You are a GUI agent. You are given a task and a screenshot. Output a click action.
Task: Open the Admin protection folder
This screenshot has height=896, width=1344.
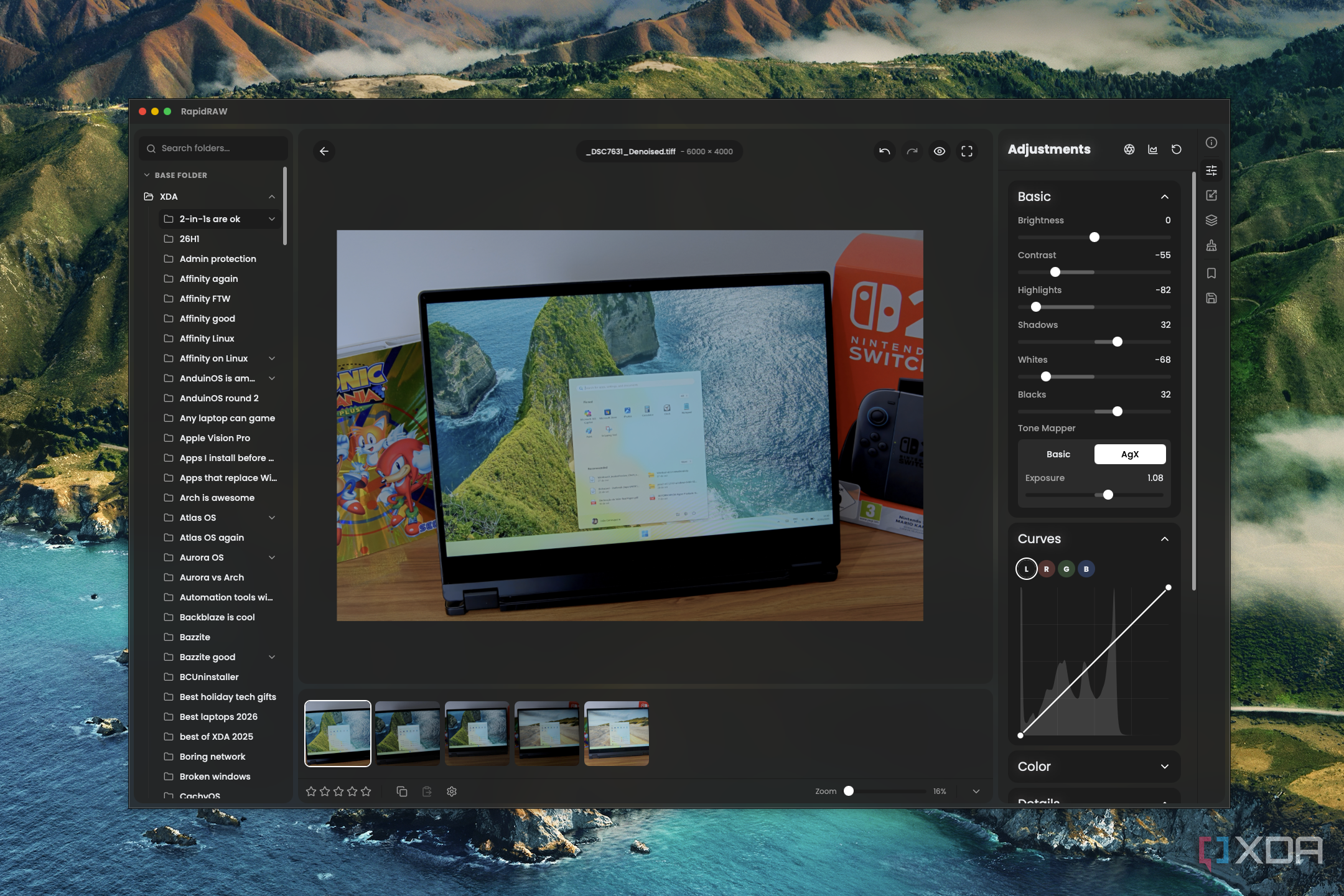coord(219,259)
